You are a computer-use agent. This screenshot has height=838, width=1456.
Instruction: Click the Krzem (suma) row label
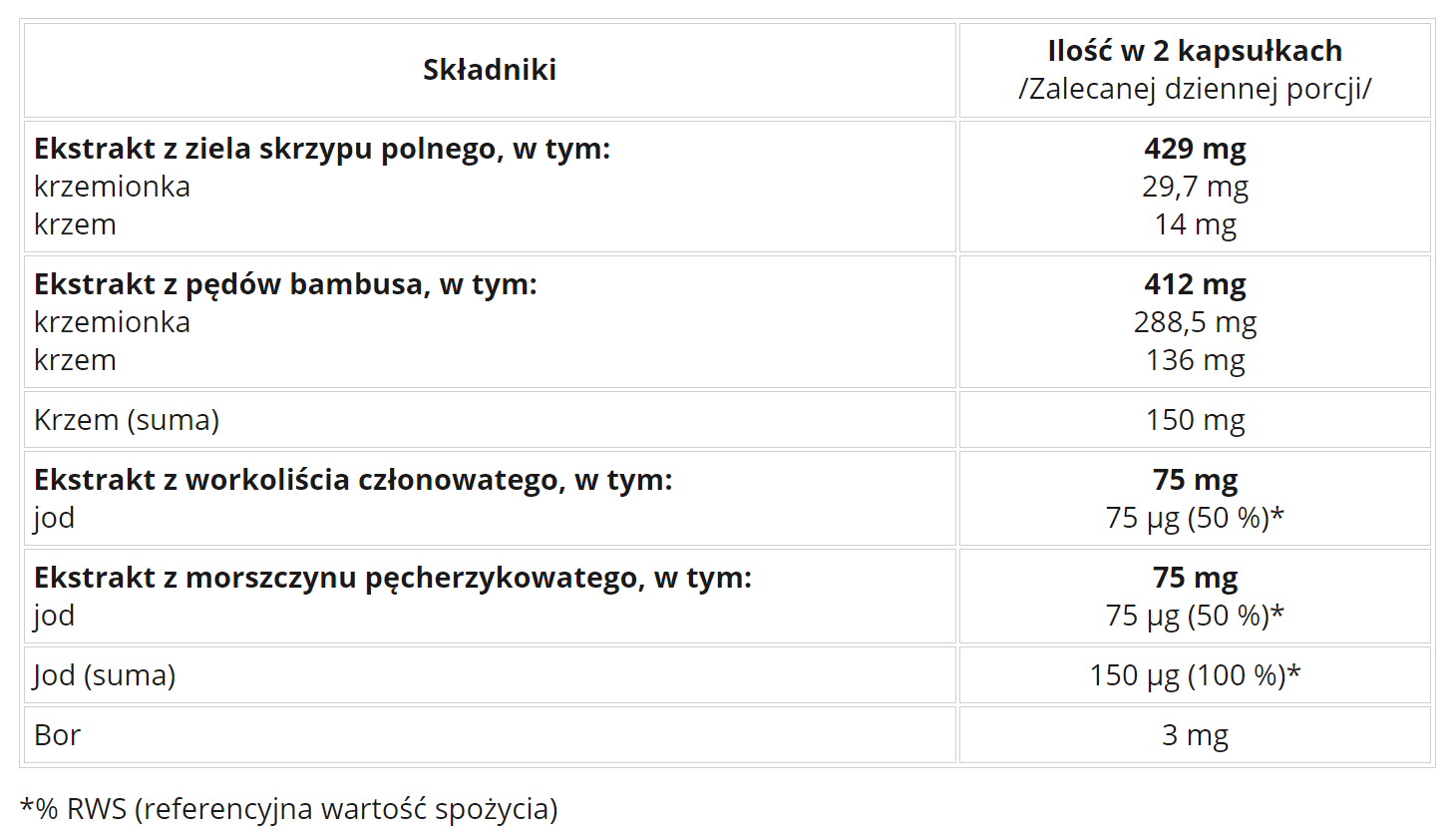[x=127, y=420]
